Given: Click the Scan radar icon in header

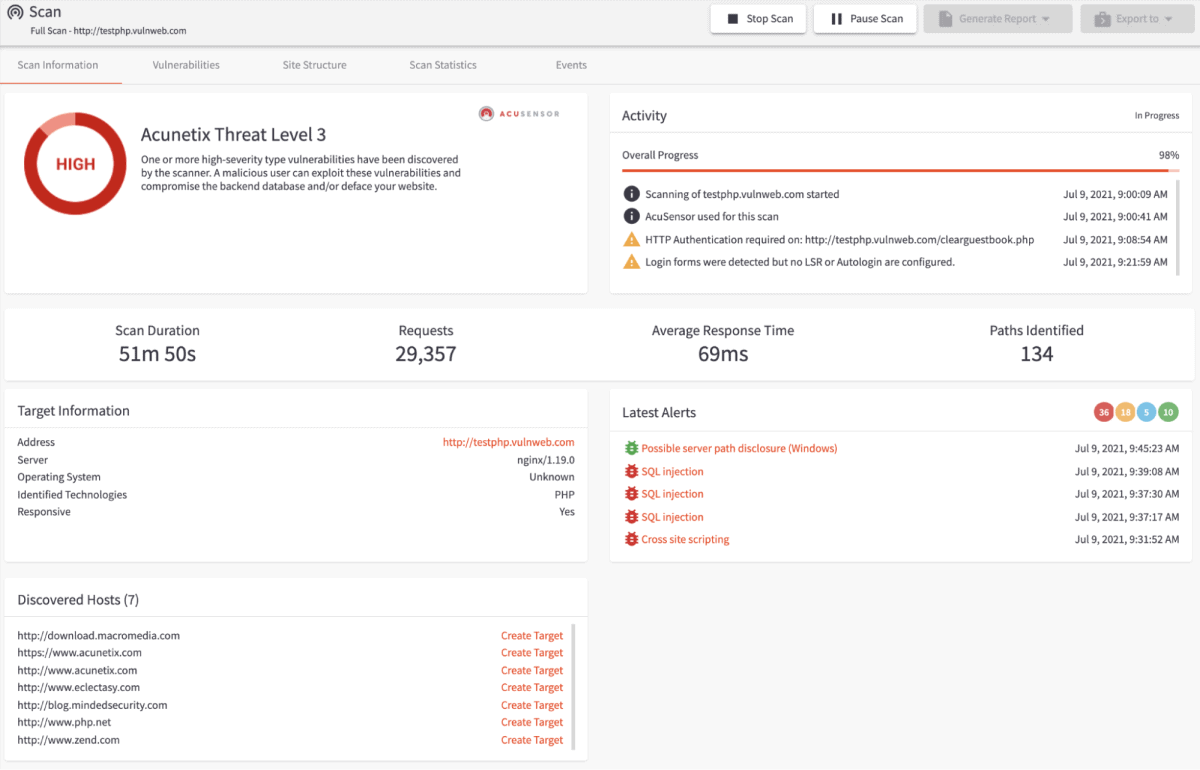Looking at the screenshot, I should 16,13.
